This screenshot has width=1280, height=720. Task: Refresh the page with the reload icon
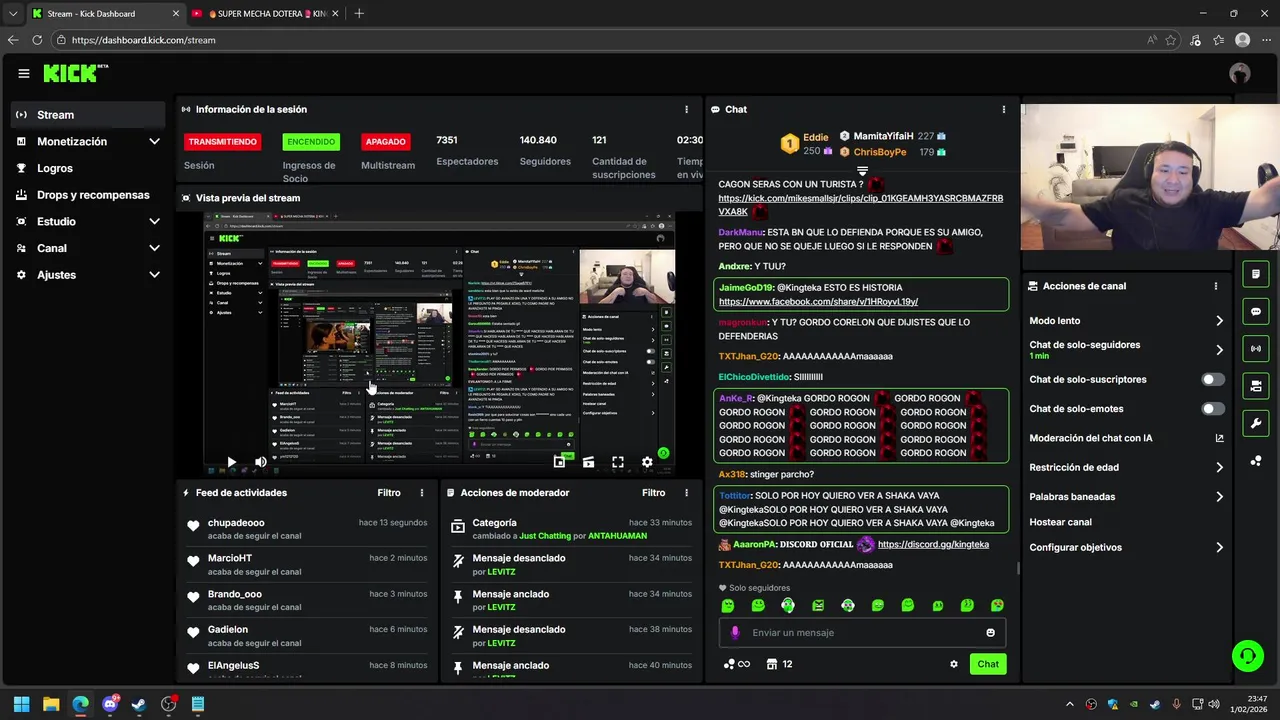pos(37,40)
